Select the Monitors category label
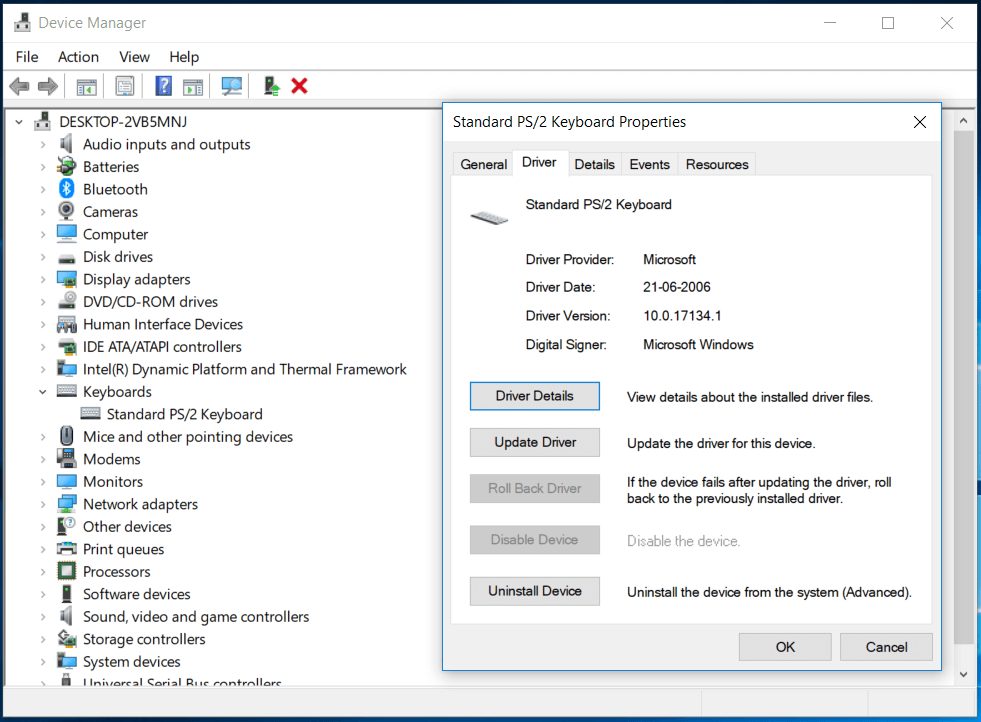This screenshot has height=722, width=981. 113,482
